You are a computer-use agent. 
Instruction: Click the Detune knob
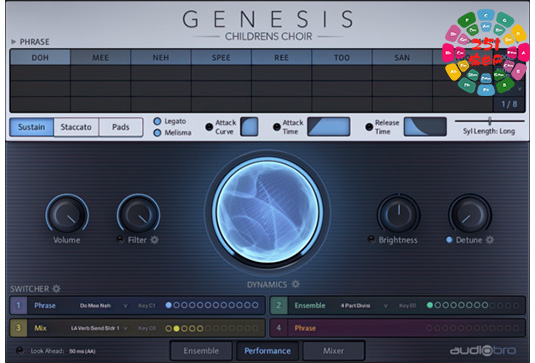tap(470, 214)
